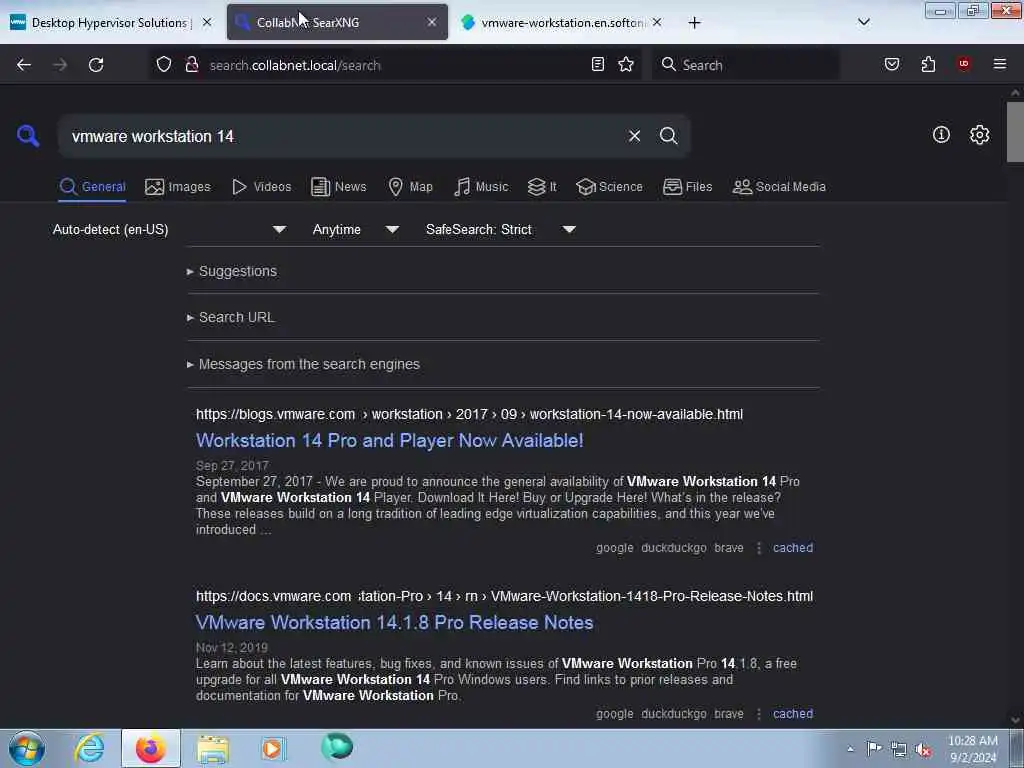List all tabs with the chevron button
The image size is (1024, 768).
pyautogui.click(x=864, y=22)
